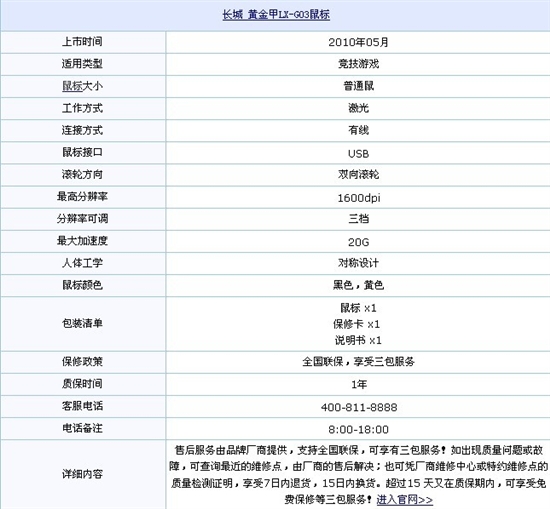Select the 包装清单 label
550x509 pixels.
pyautogui.click(x=82, y=323)
